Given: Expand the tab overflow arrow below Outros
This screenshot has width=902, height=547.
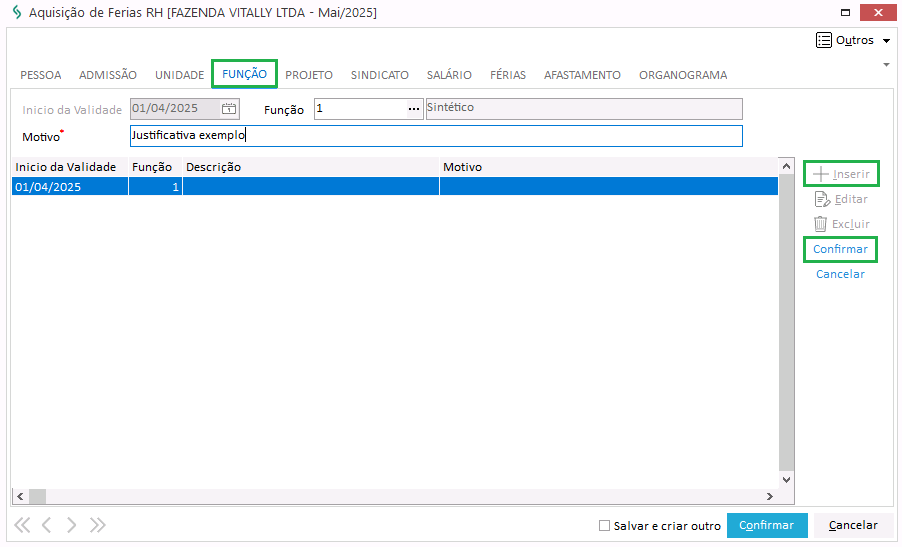Looking at the screenshot, I should (x=886, y=64).
